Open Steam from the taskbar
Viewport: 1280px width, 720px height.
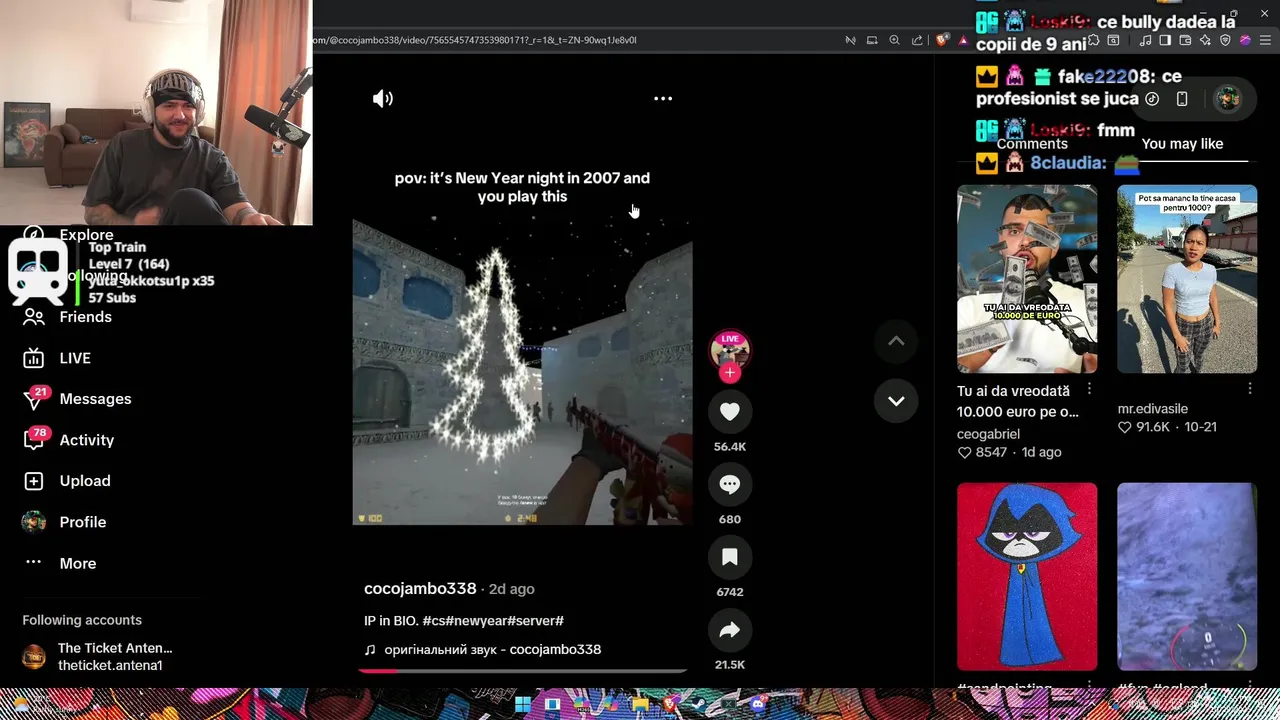pos(698,704)
